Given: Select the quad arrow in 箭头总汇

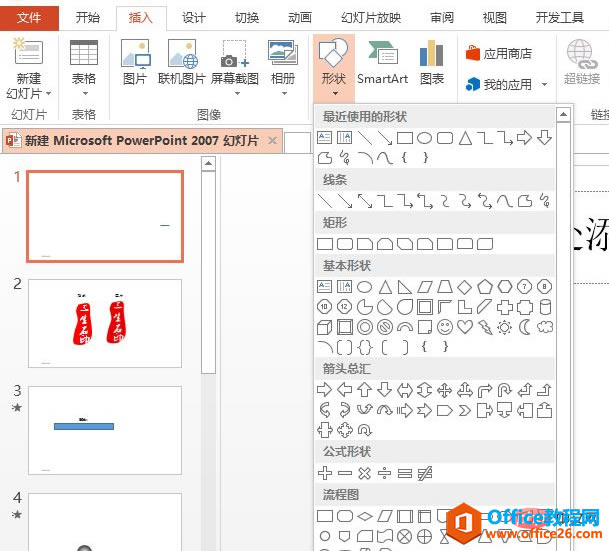Looking at the screenshot, I should [445, 389].
